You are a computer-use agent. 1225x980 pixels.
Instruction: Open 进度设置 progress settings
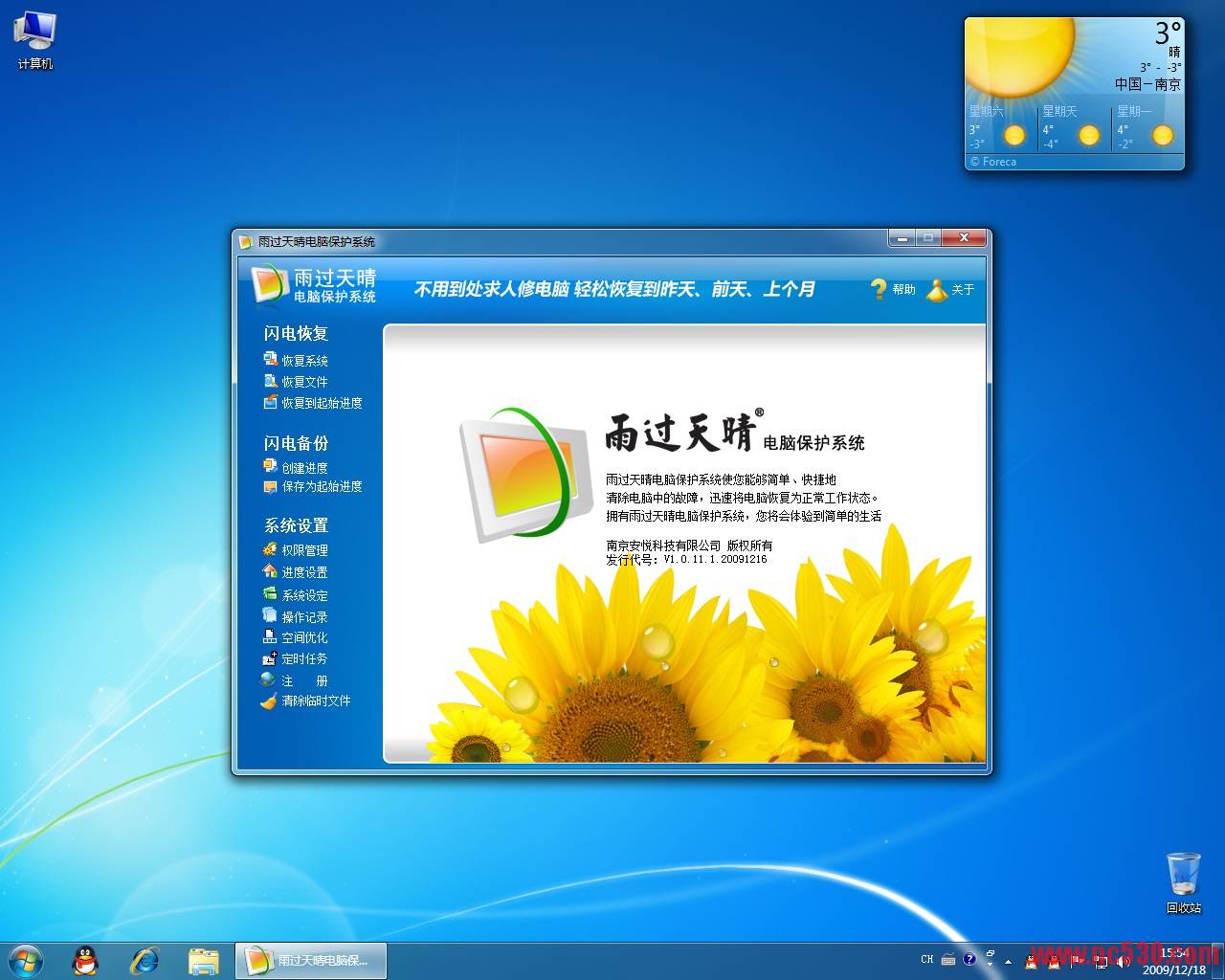[296, 572]
